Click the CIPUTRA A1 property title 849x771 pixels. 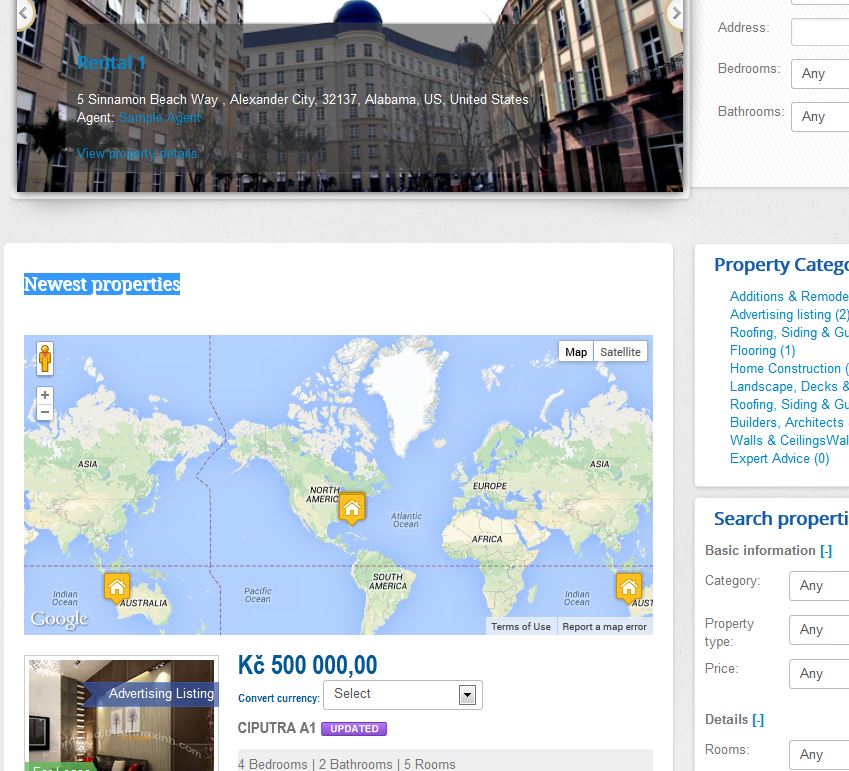click(276, 728)
